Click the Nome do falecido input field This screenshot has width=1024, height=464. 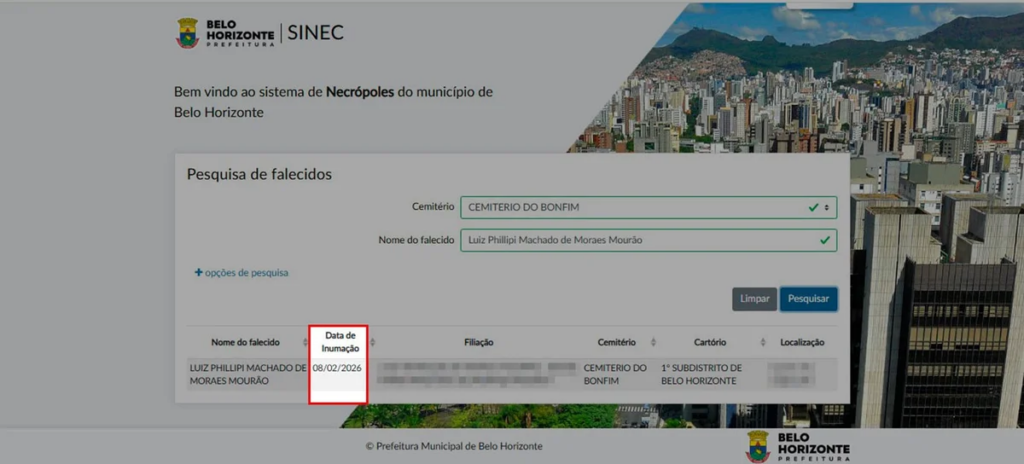tap(640, 240)
